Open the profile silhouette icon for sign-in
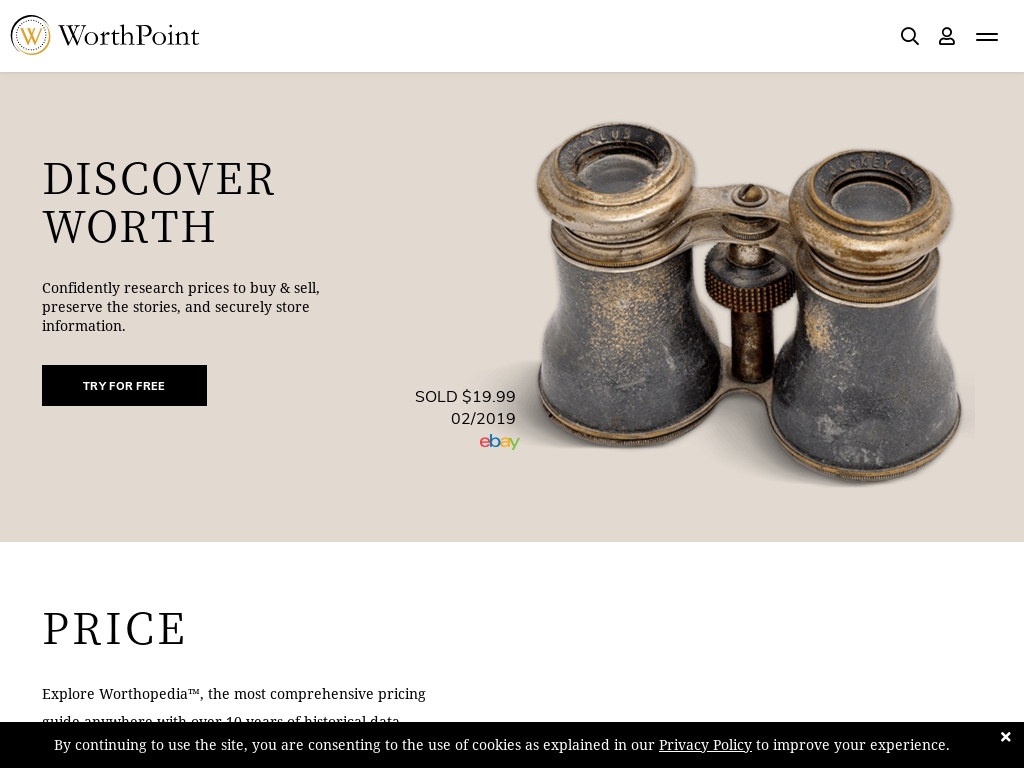Screen dimensions: 1024x768 pos(946,36)
